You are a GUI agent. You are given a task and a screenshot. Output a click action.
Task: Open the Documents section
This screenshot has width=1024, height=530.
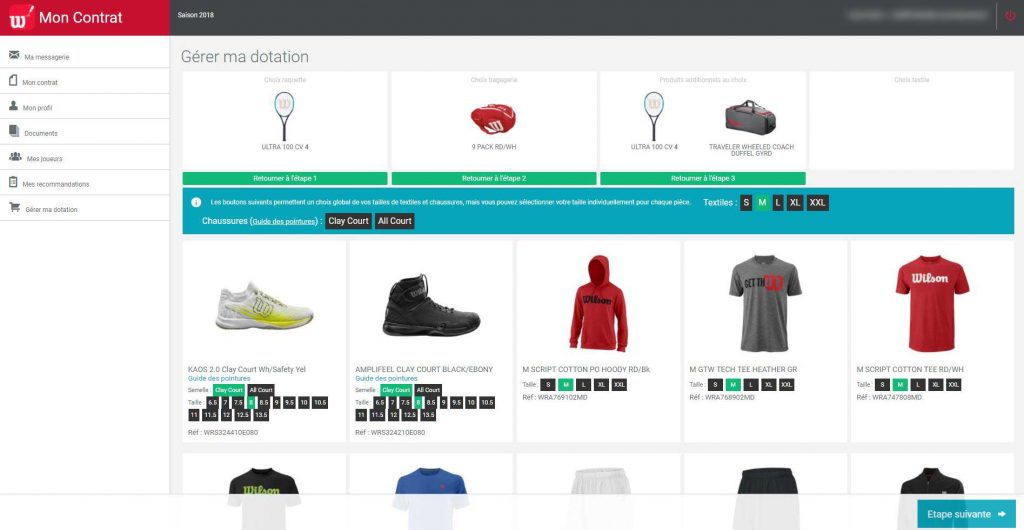pyautogui.click(x=85, y=133)
